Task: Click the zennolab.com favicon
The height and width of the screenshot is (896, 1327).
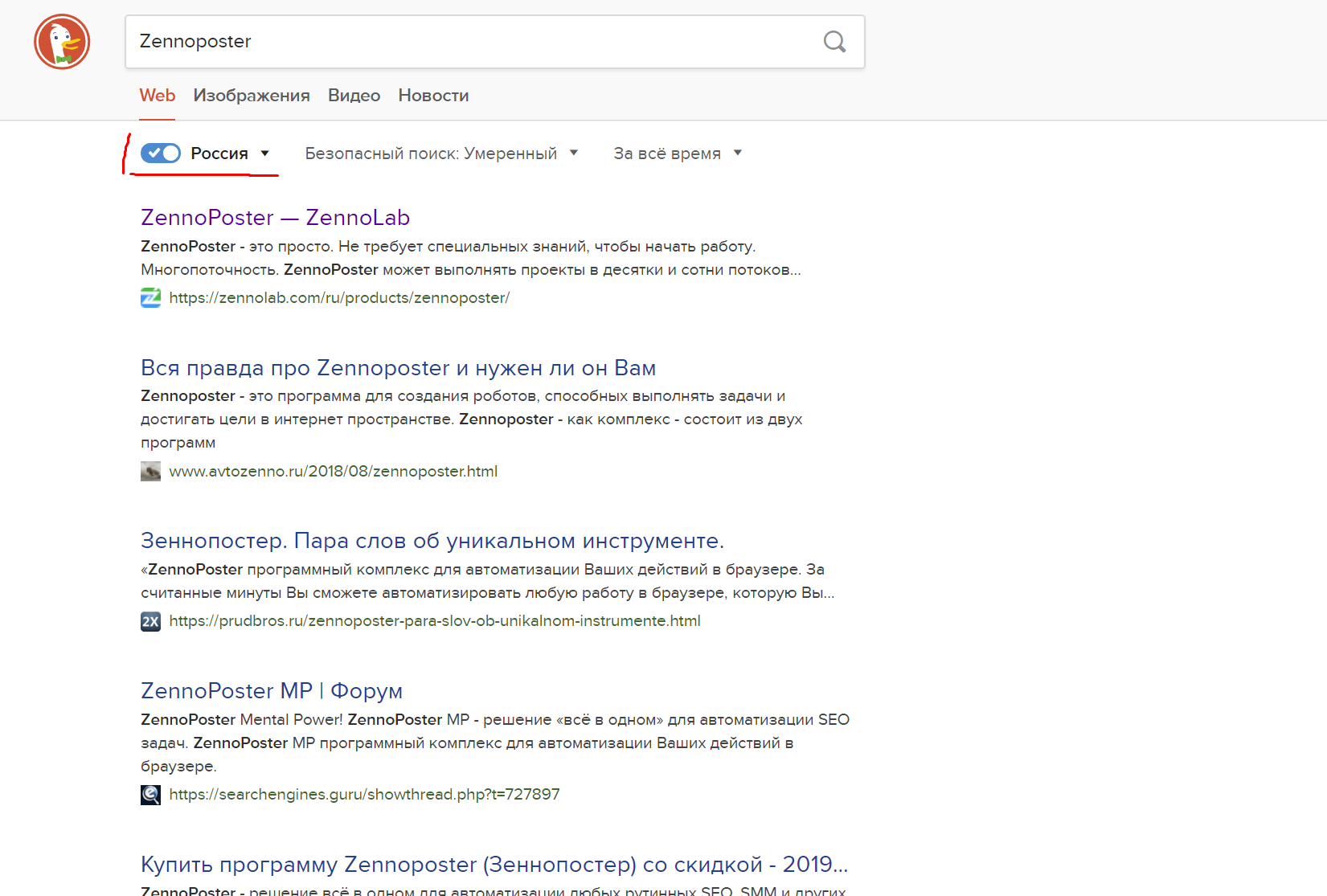Action: 150,298
